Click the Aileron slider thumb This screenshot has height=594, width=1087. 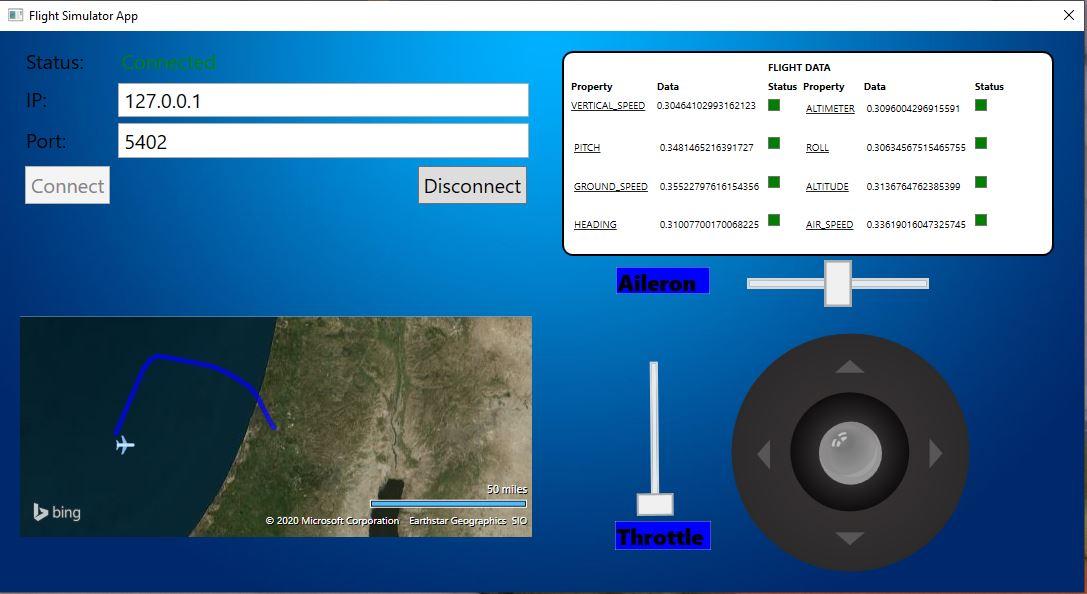(838, 283)
